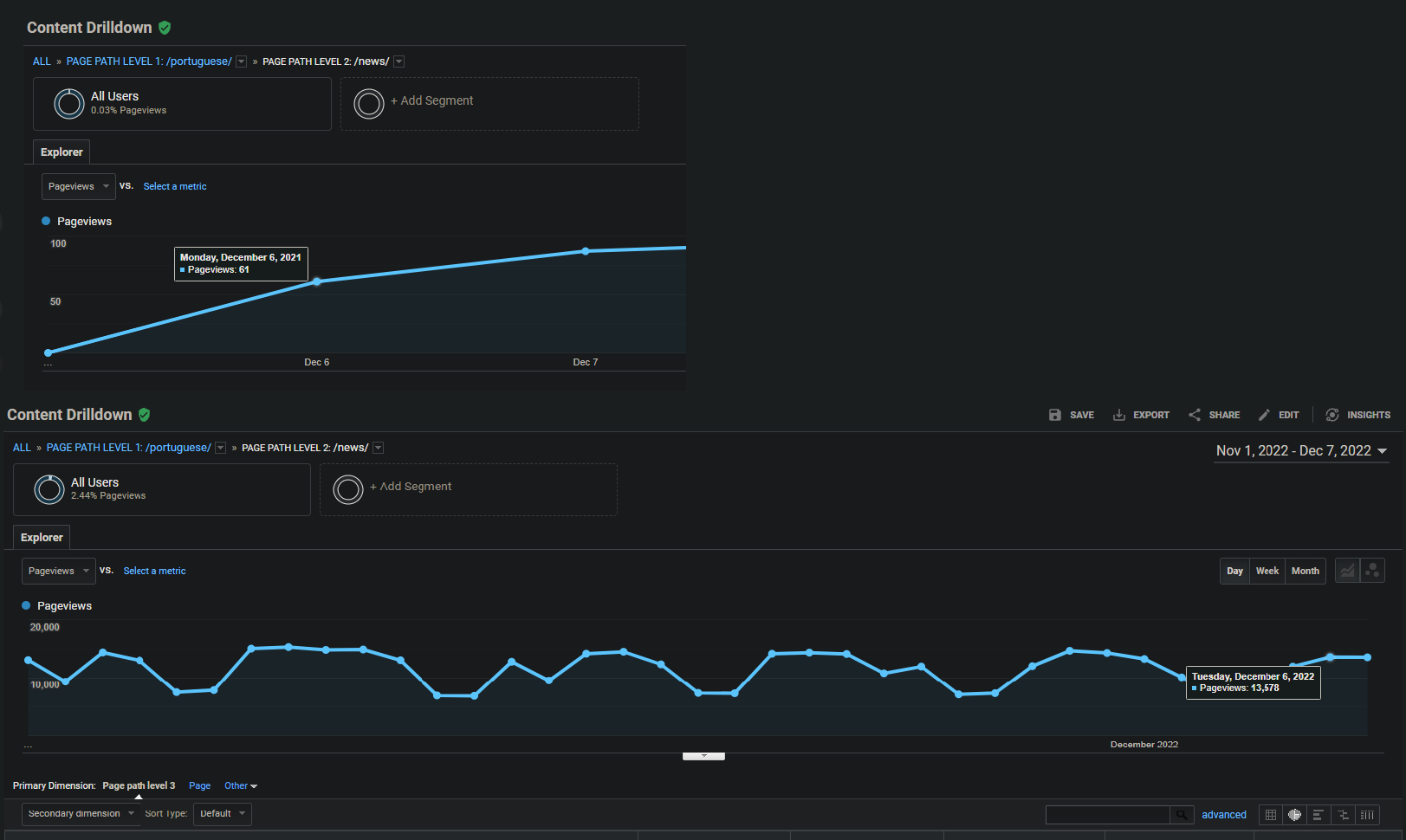Image resolution: width=1406 pixels, height=840 pixels.
Task: Click the EXPORT button label
Action: [x=1151, y=415]
